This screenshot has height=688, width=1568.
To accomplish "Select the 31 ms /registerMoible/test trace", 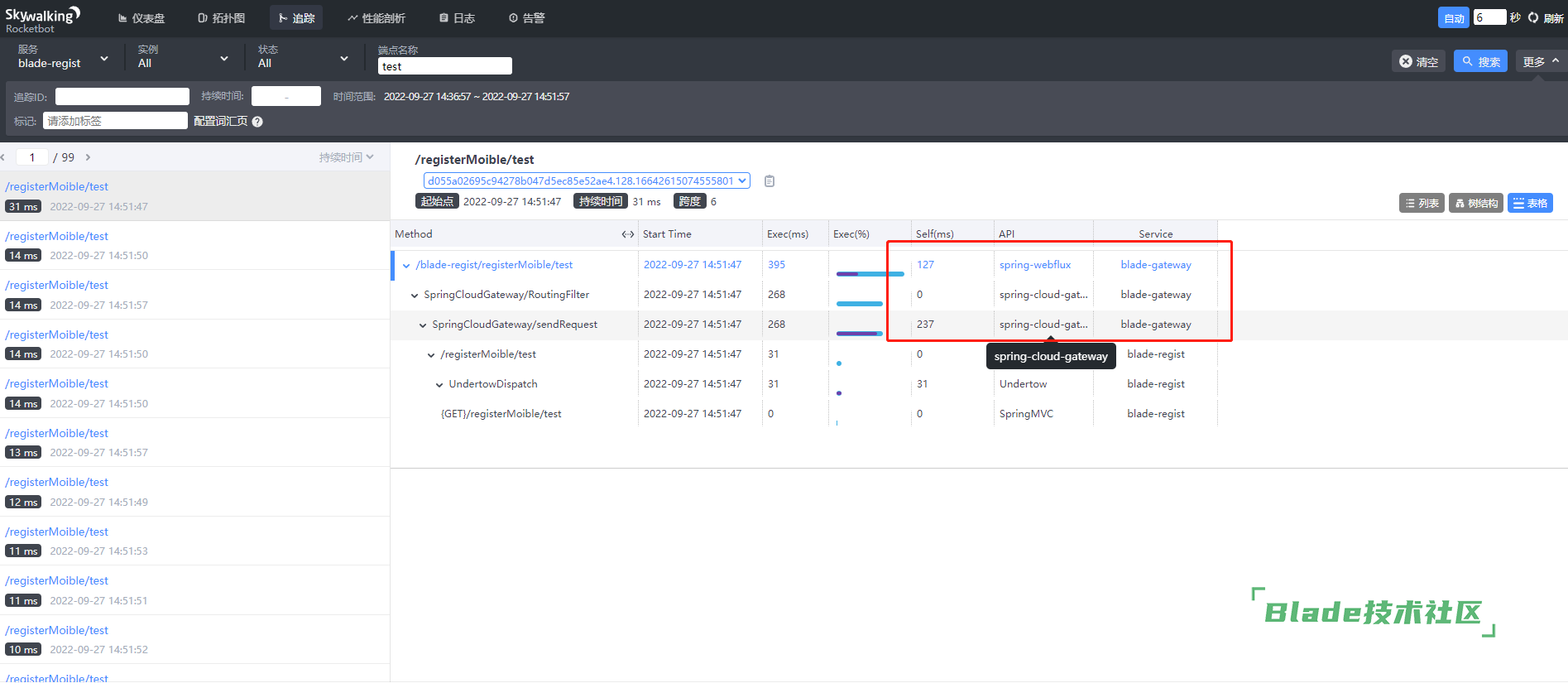I will pos(194,196).
